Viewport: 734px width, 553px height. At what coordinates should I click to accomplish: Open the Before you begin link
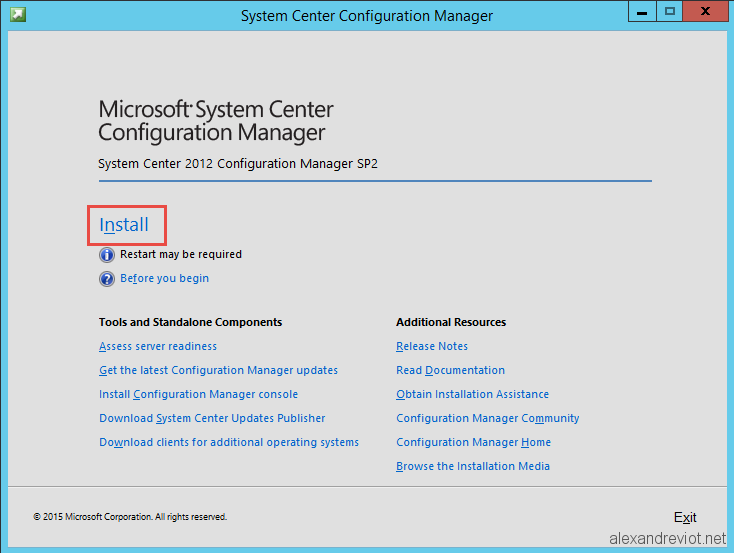164,278
